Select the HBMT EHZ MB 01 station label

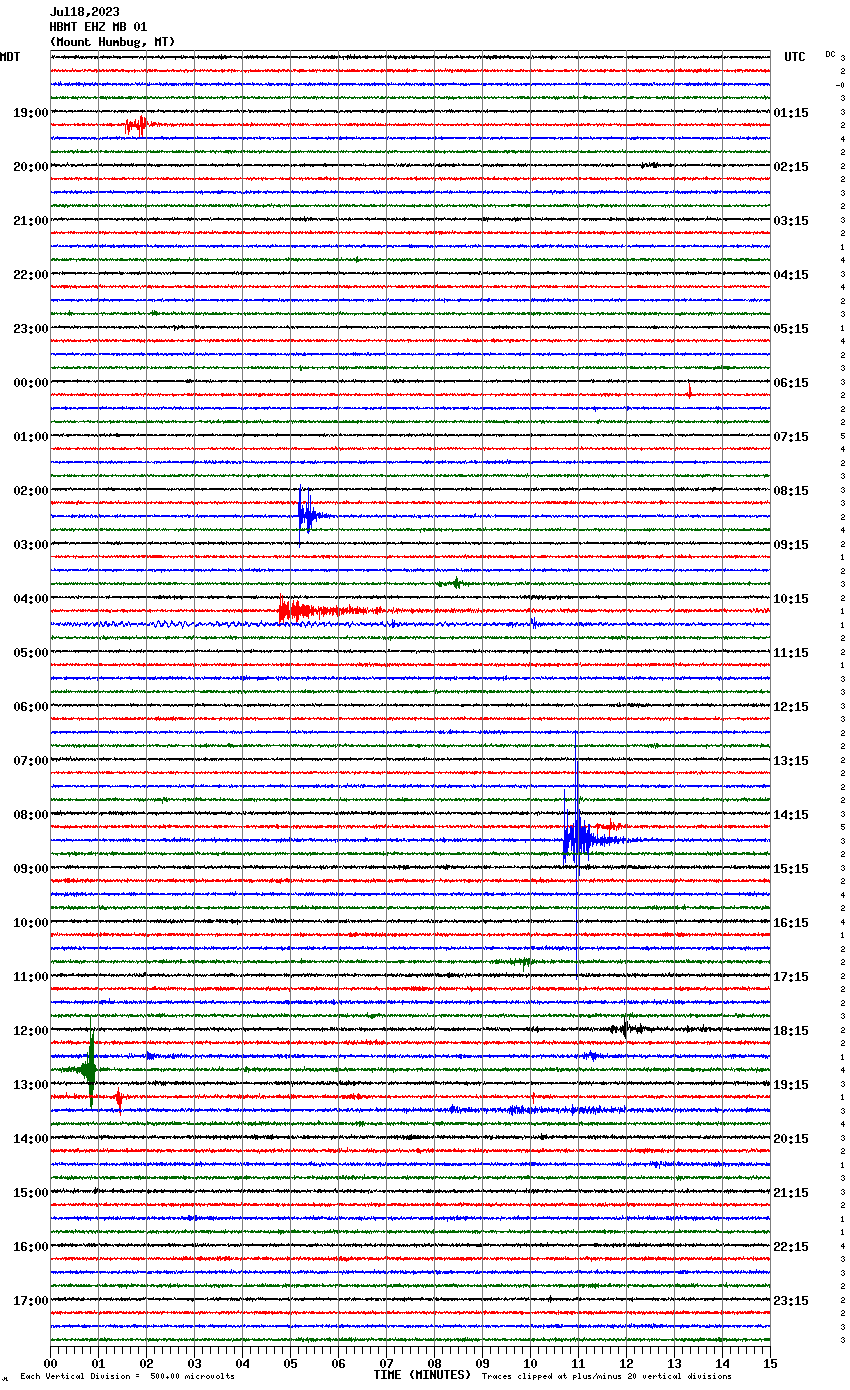98,27
